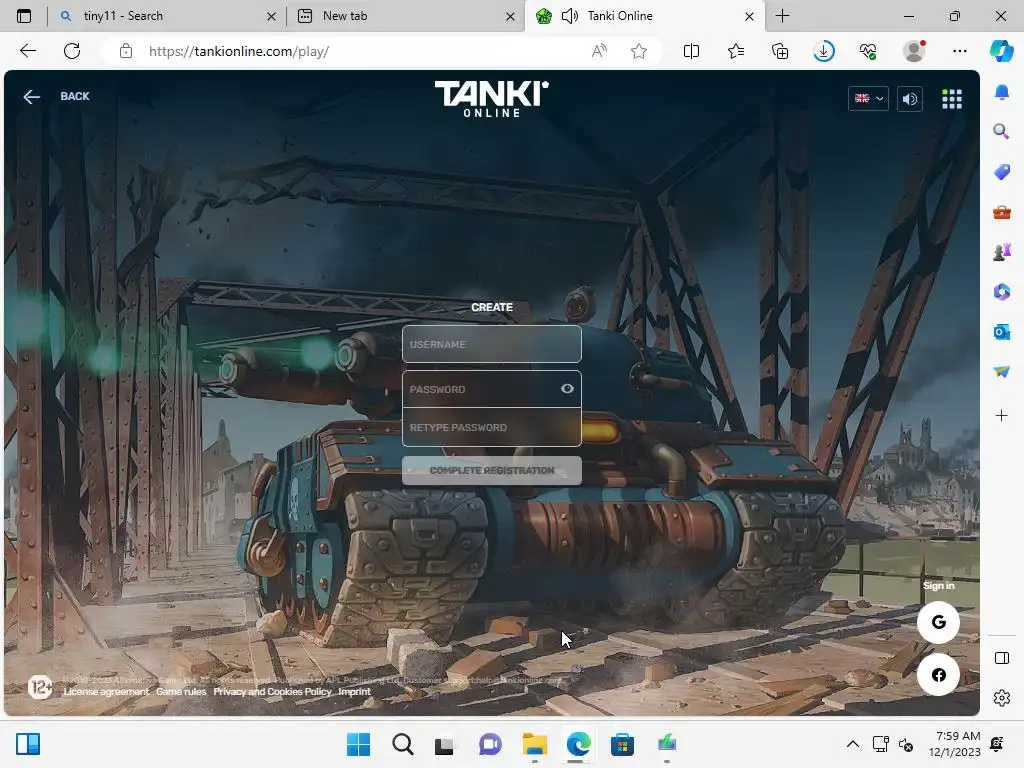Mute the Tanki Online tab audio icon
The width and height of the screenshot is (1024, 768).
click(x=569, y=16)
